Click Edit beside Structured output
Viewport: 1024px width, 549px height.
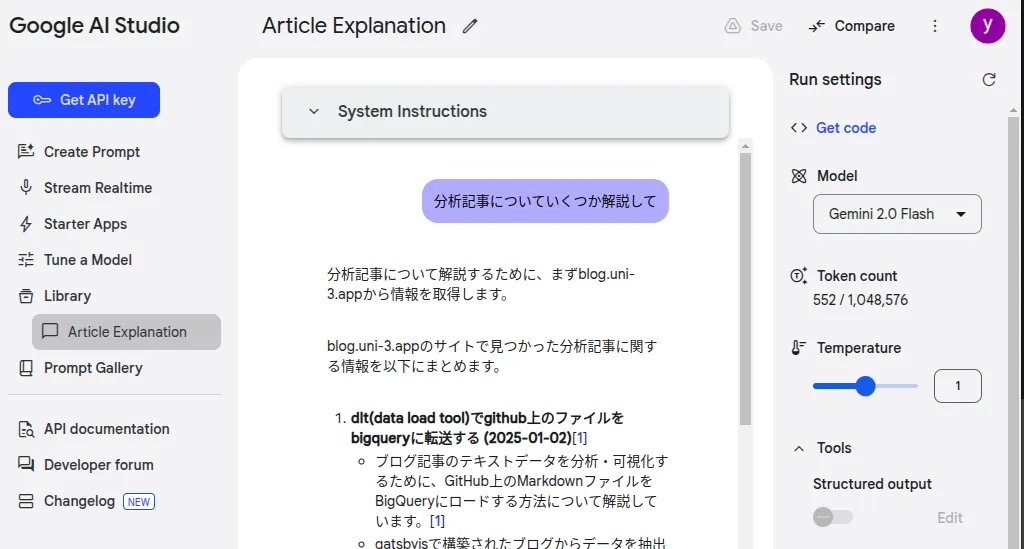click(x=950, y=518)
